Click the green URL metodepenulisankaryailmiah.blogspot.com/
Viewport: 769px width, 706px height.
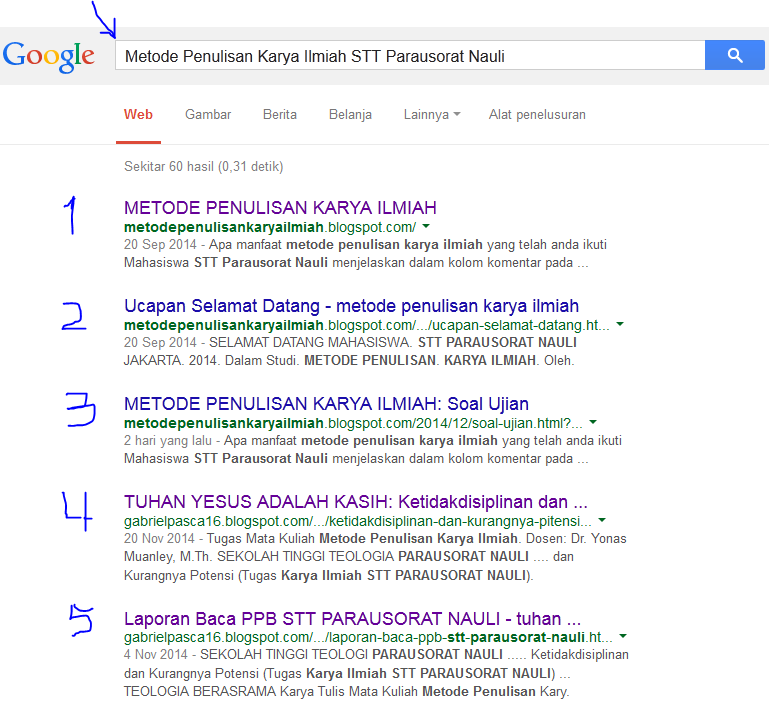[270, 227]
